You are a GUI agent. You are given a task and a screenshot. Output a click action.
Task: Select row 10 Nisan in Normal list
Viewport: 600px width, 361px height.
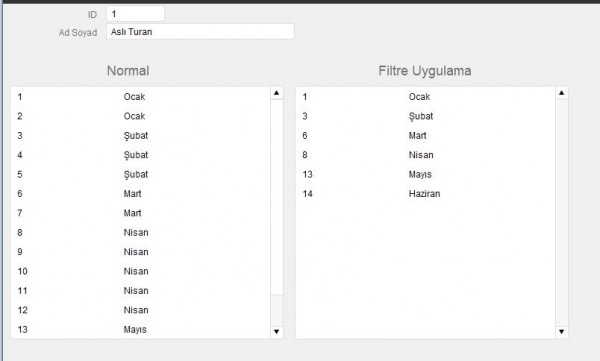[140, 271]
